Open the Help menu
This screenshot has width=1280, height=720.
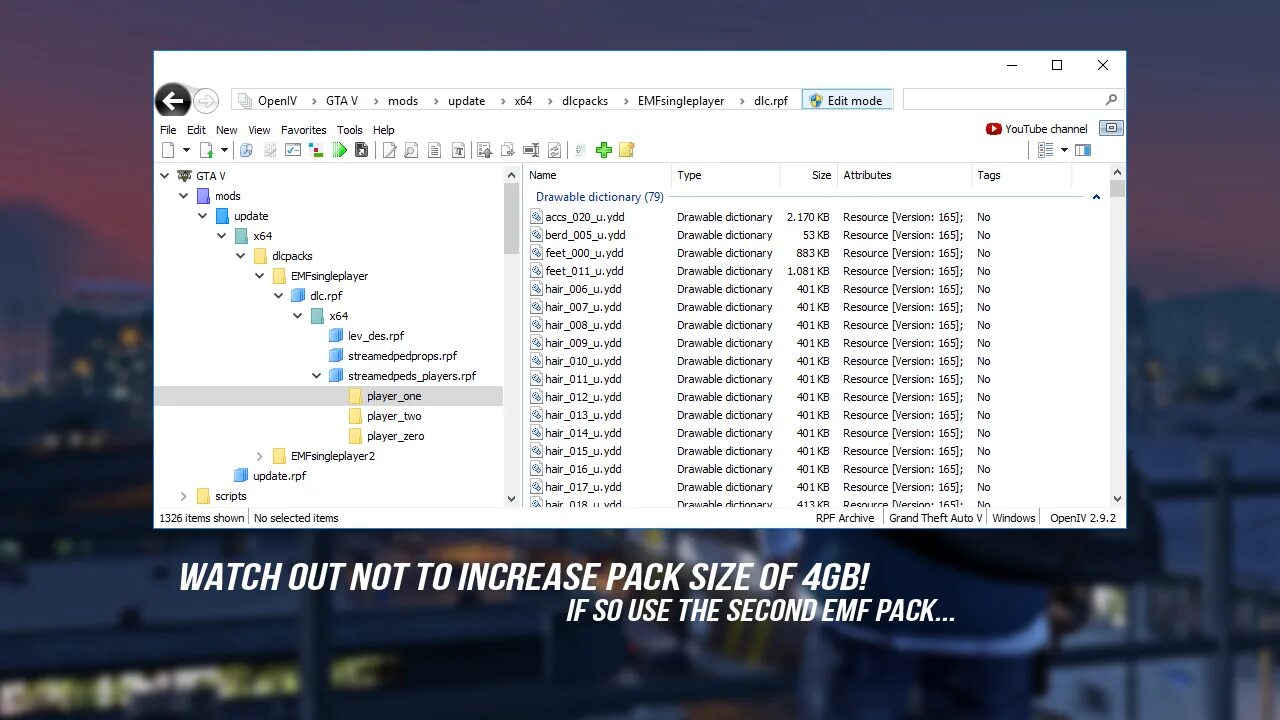[x=384, y=130]
